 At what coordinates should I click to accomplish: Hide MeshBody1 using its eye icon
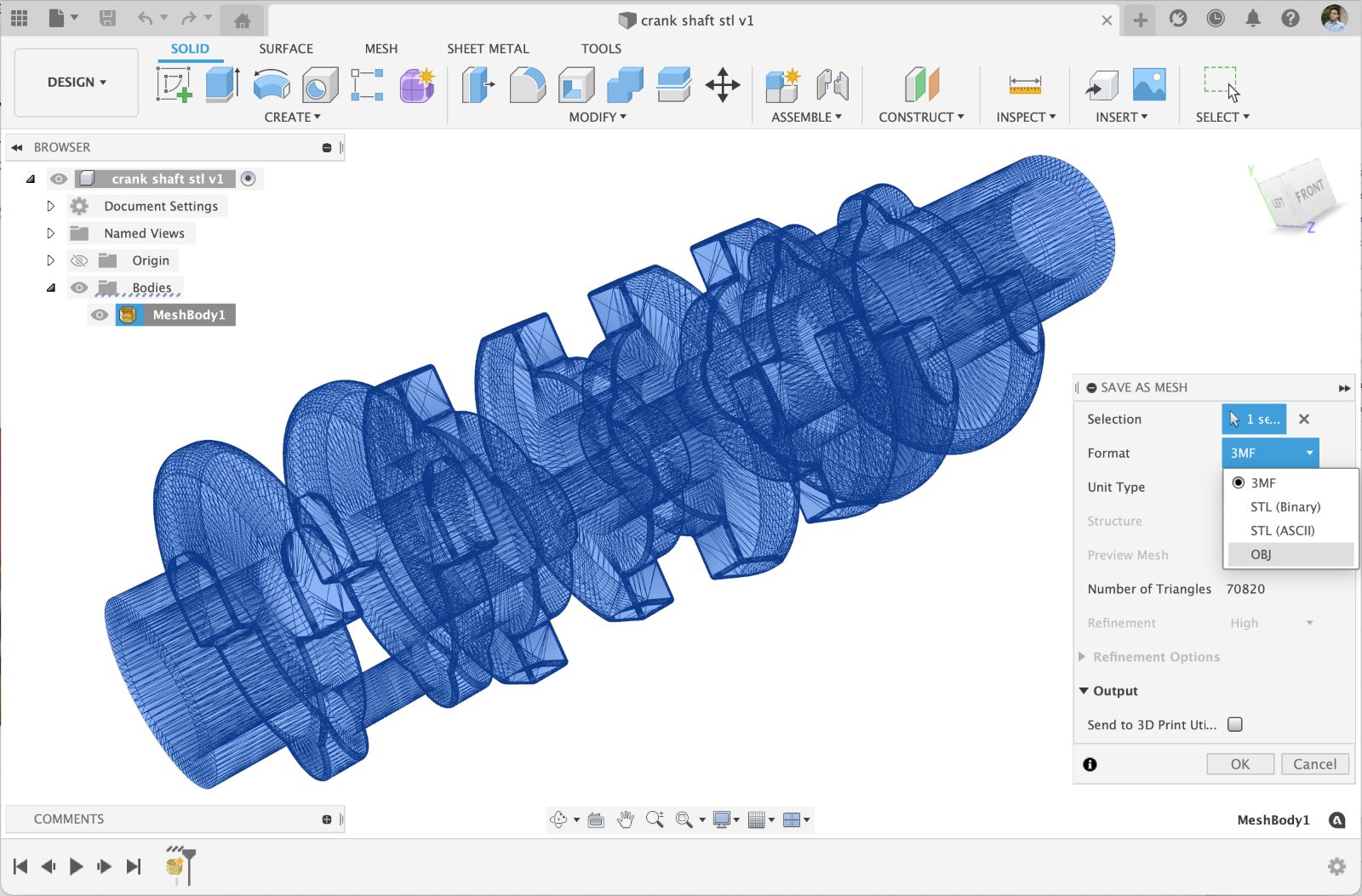pyautogui.click(x=100, y=315)
